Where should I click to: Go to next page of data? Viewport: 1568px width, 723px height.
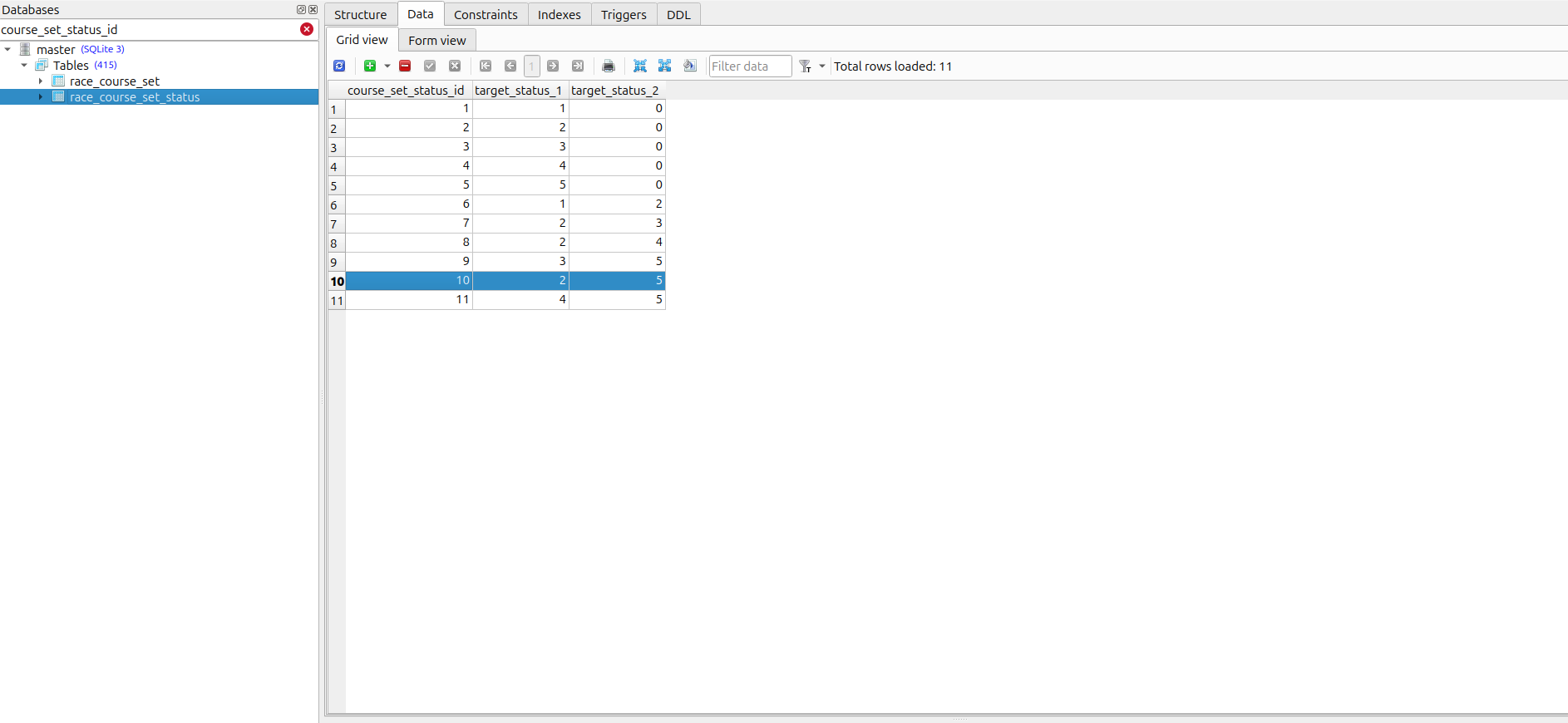point(553,66)
